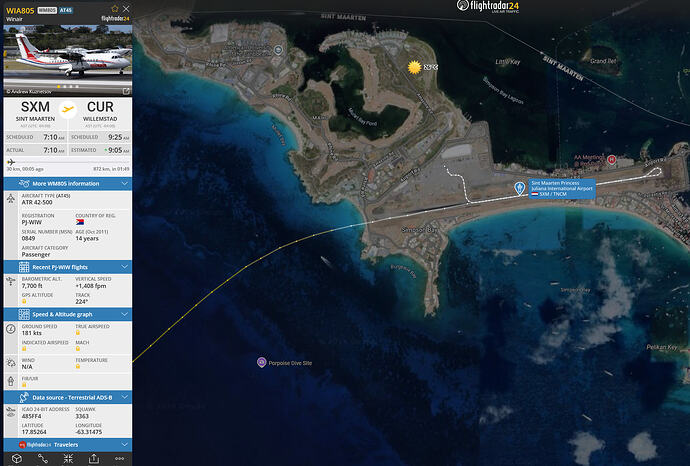Expand the More WM805 information section
The width and height of the screenshot is (690, 466).
[68, 183]
